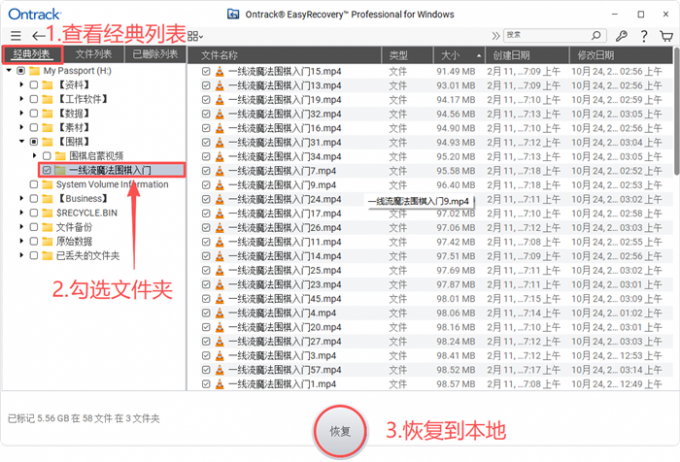Check the System Volume Information checkbox
The width and height of the screenshot is (680, 462).
click(x=34, y=184)
